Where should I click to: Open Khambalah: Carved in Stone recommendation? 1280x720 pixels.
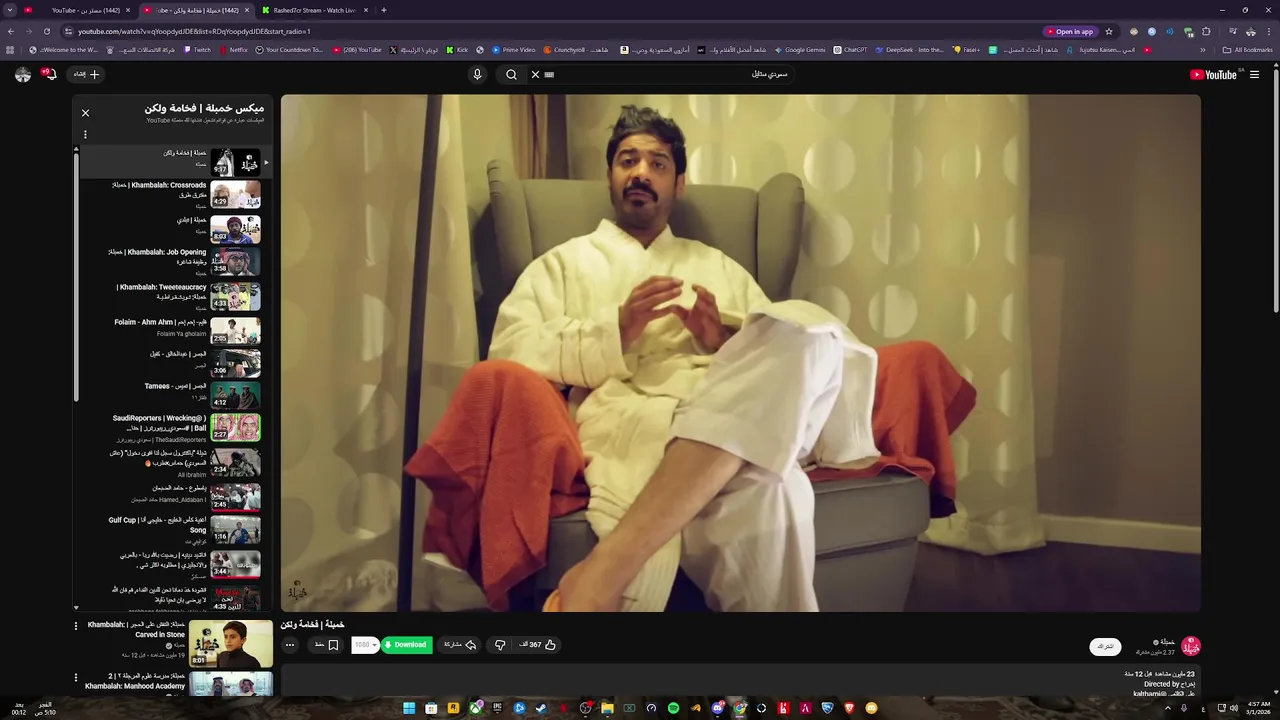click(231, 643)
